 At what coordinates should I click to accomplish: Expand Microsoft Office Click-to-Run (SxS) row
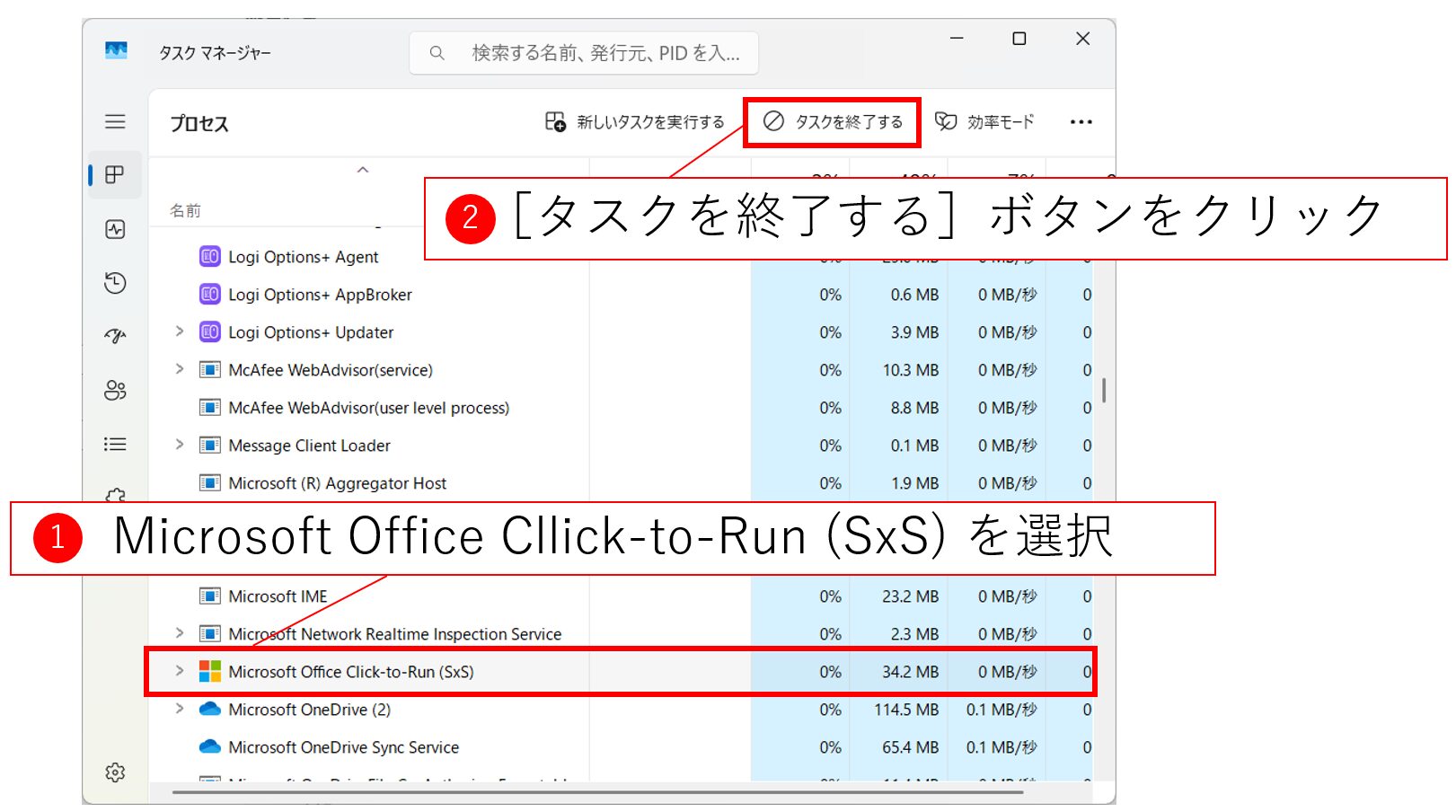tap(180, 671)
